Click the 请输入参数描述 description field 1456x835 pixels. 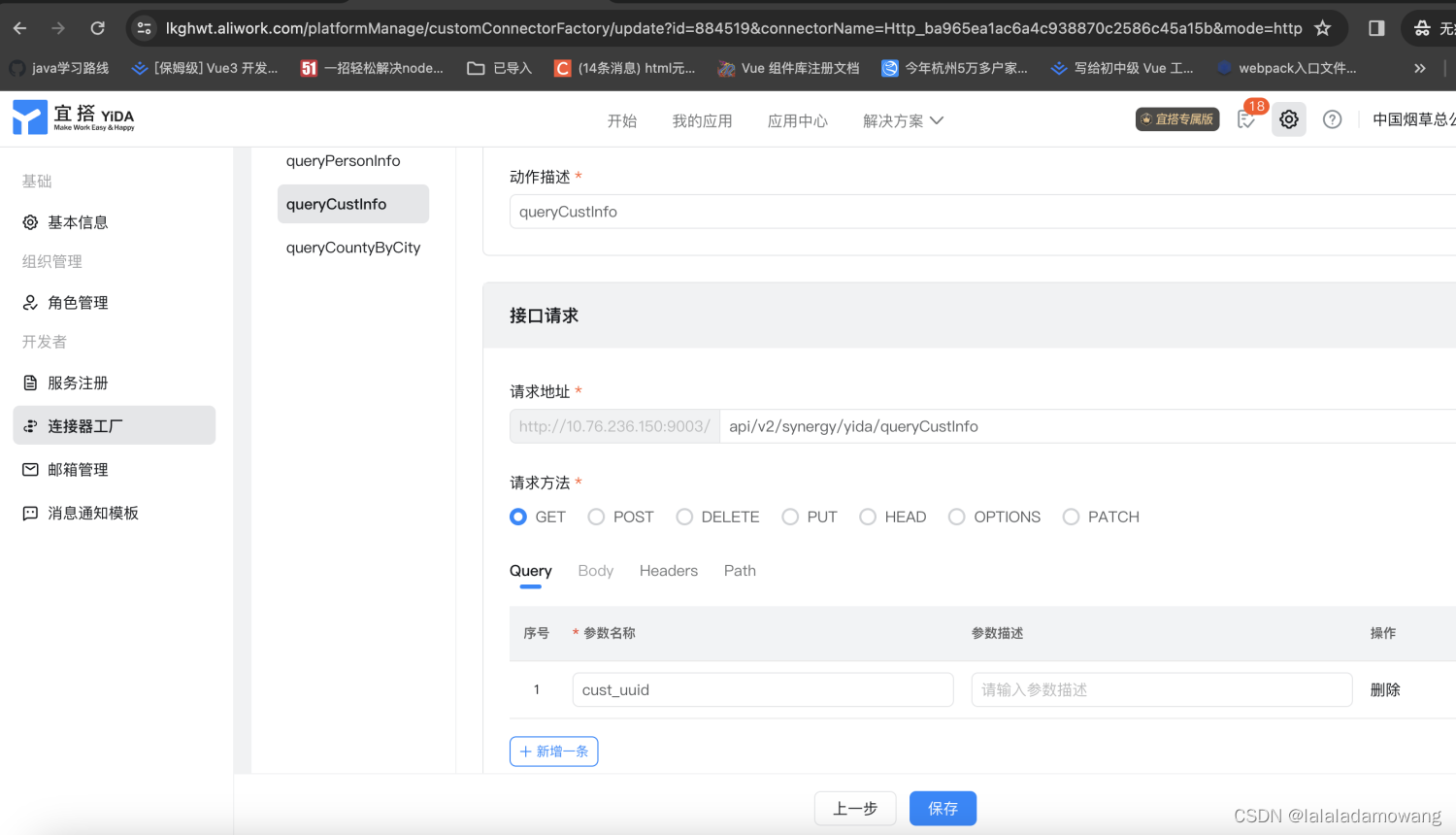point(1162,689)
